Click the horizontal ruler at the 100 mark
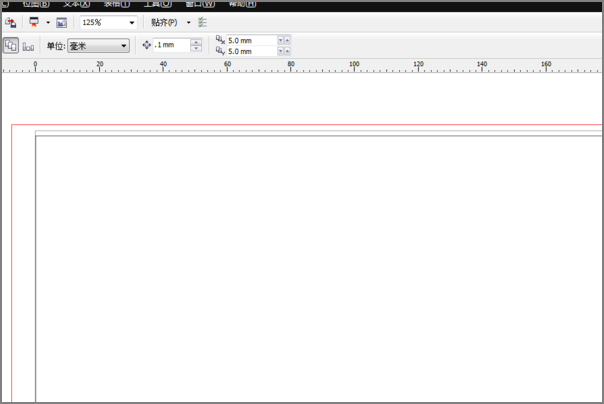This screenshot has width=604, height=404. click(354, 65)
